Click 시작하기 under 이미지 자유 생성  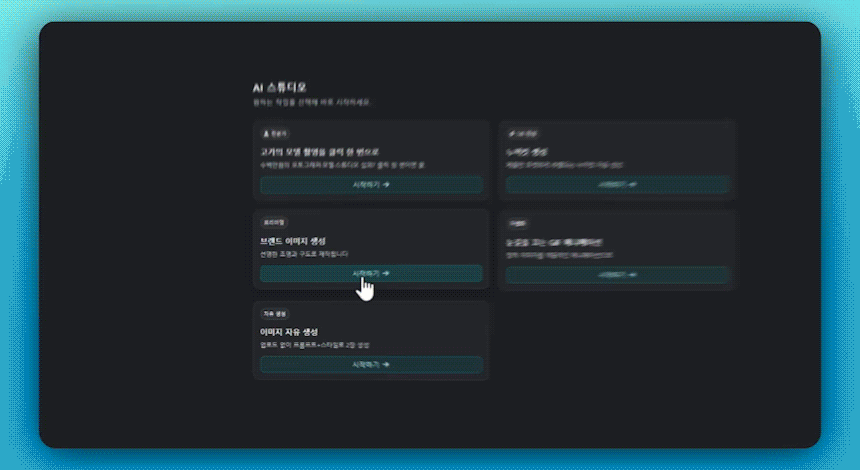click(370, 365)
